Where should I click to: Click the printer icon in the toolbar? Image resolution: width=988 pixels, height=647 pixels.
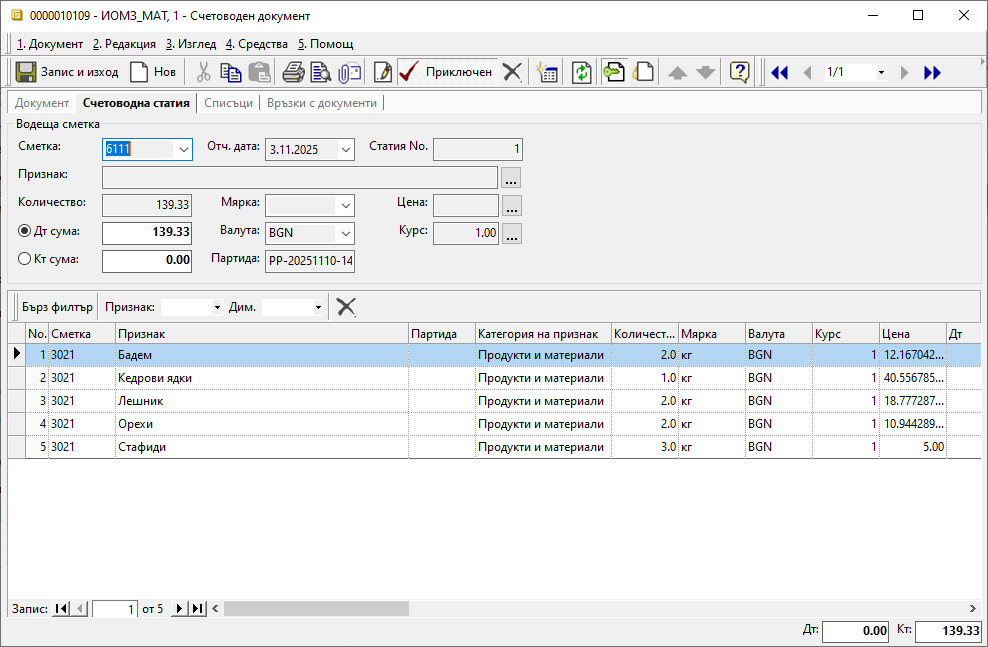[x=292, y=72]
